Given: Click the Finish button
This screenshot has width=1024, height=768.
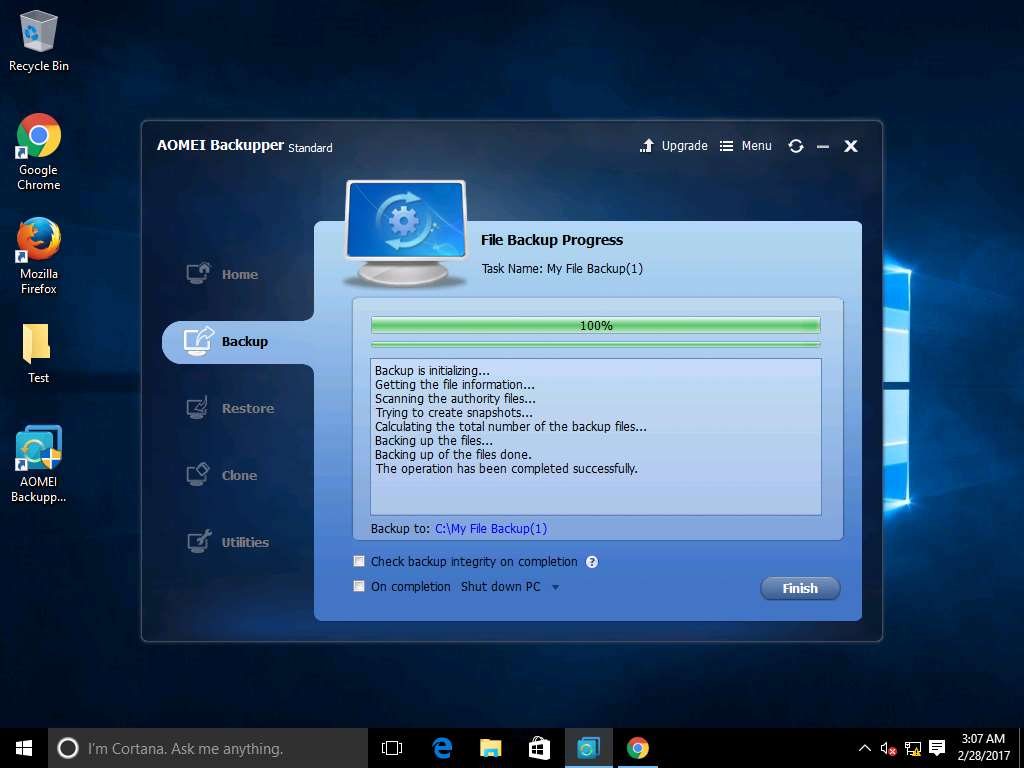Looking at the screenshot, I should pyautogui.click(x=800, y=588).
